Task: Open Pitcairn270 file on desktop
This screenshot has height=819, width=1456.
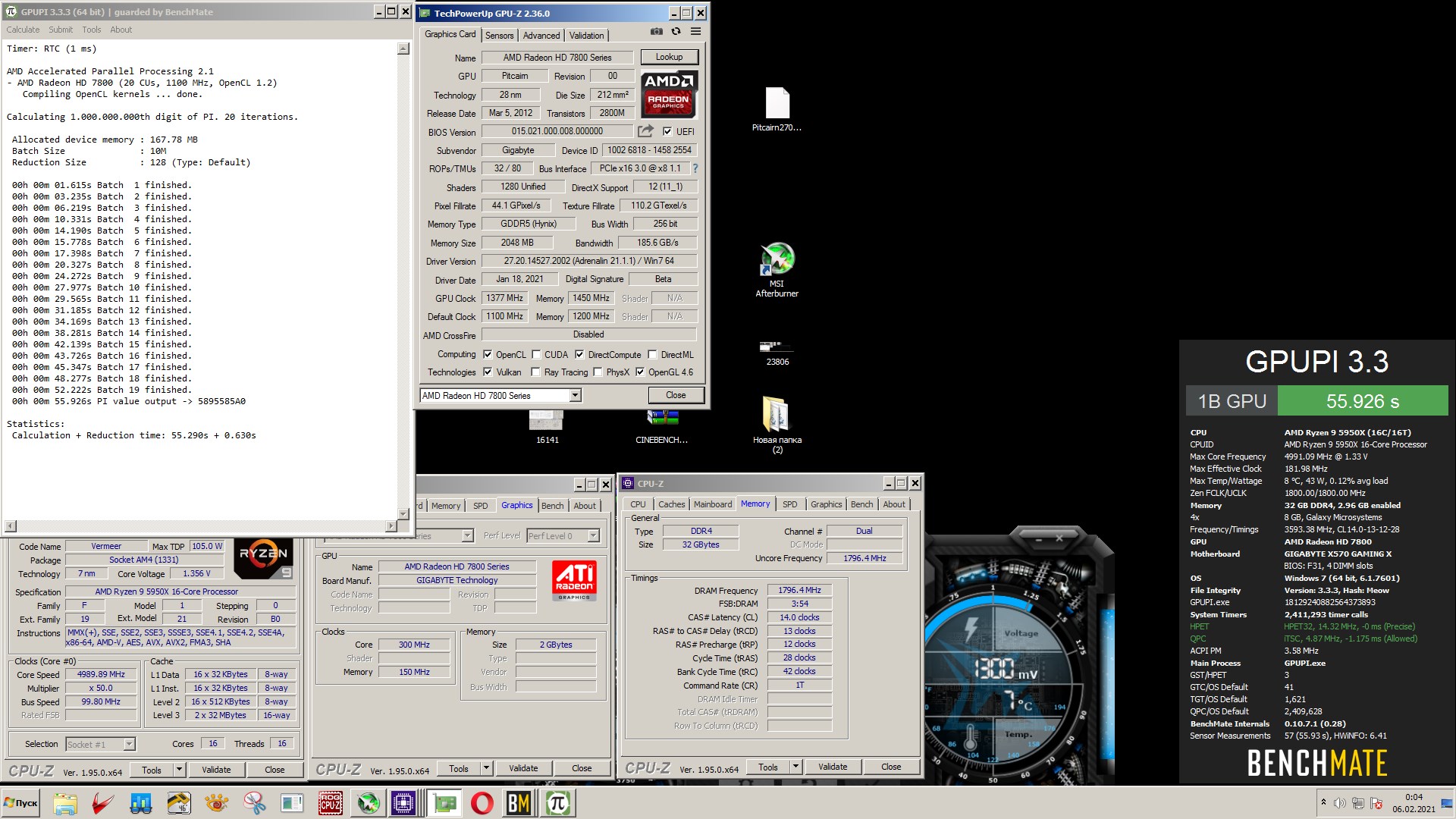Action: (x=777, y=110)
